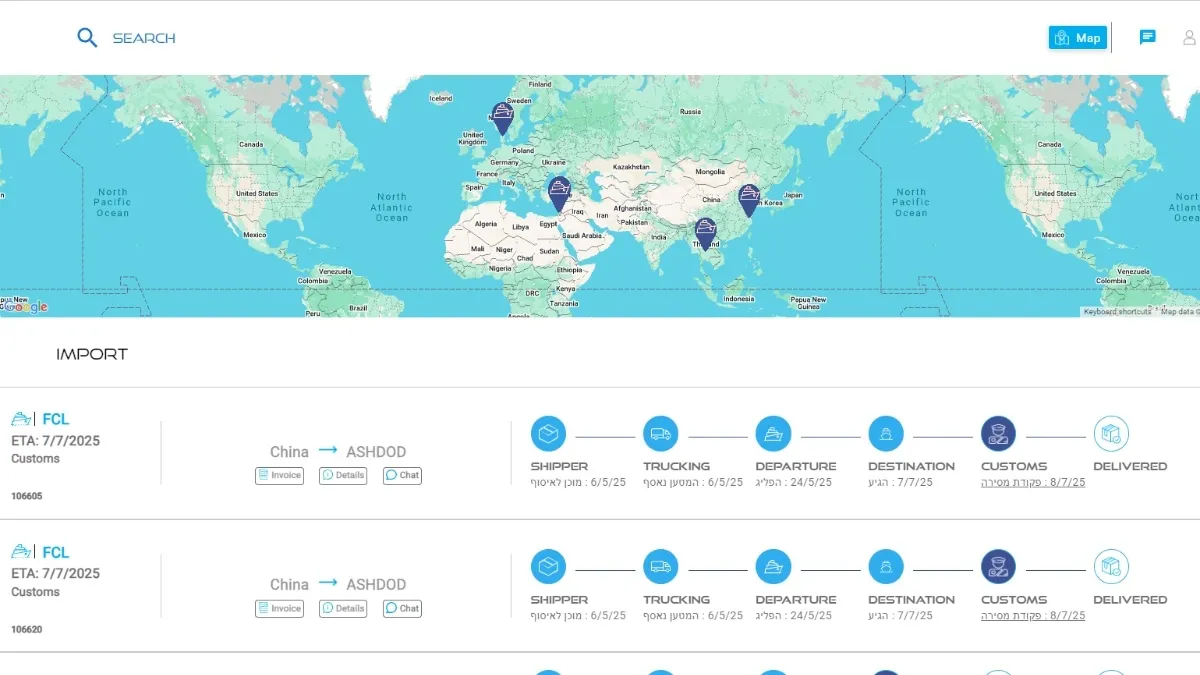Click the IMPORT section heading

point(92,354)
